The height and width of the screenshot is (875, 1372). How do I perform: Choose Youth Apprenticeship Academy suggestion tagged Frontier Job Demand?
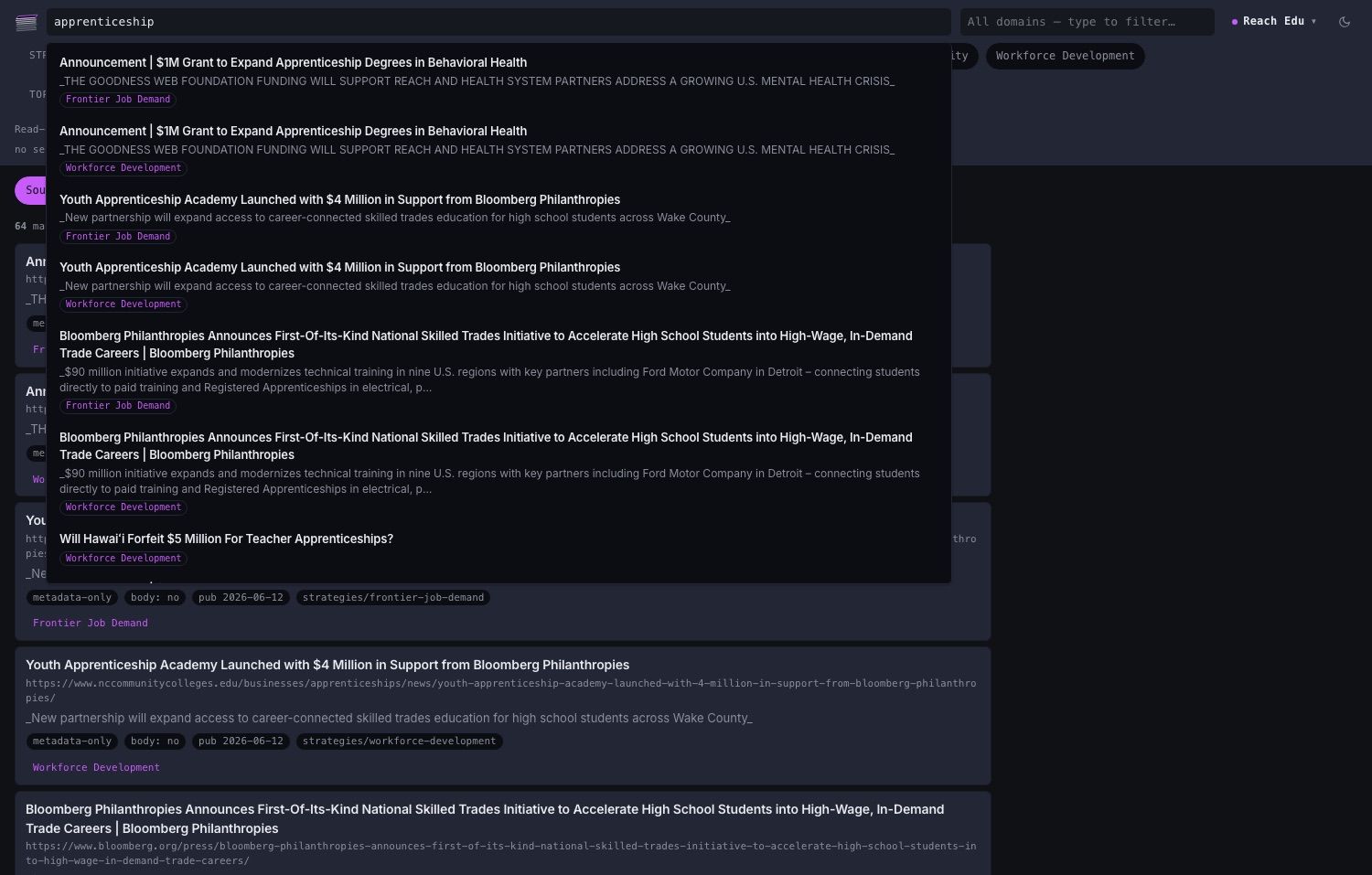pyautogui.click(x=498, y=218)
